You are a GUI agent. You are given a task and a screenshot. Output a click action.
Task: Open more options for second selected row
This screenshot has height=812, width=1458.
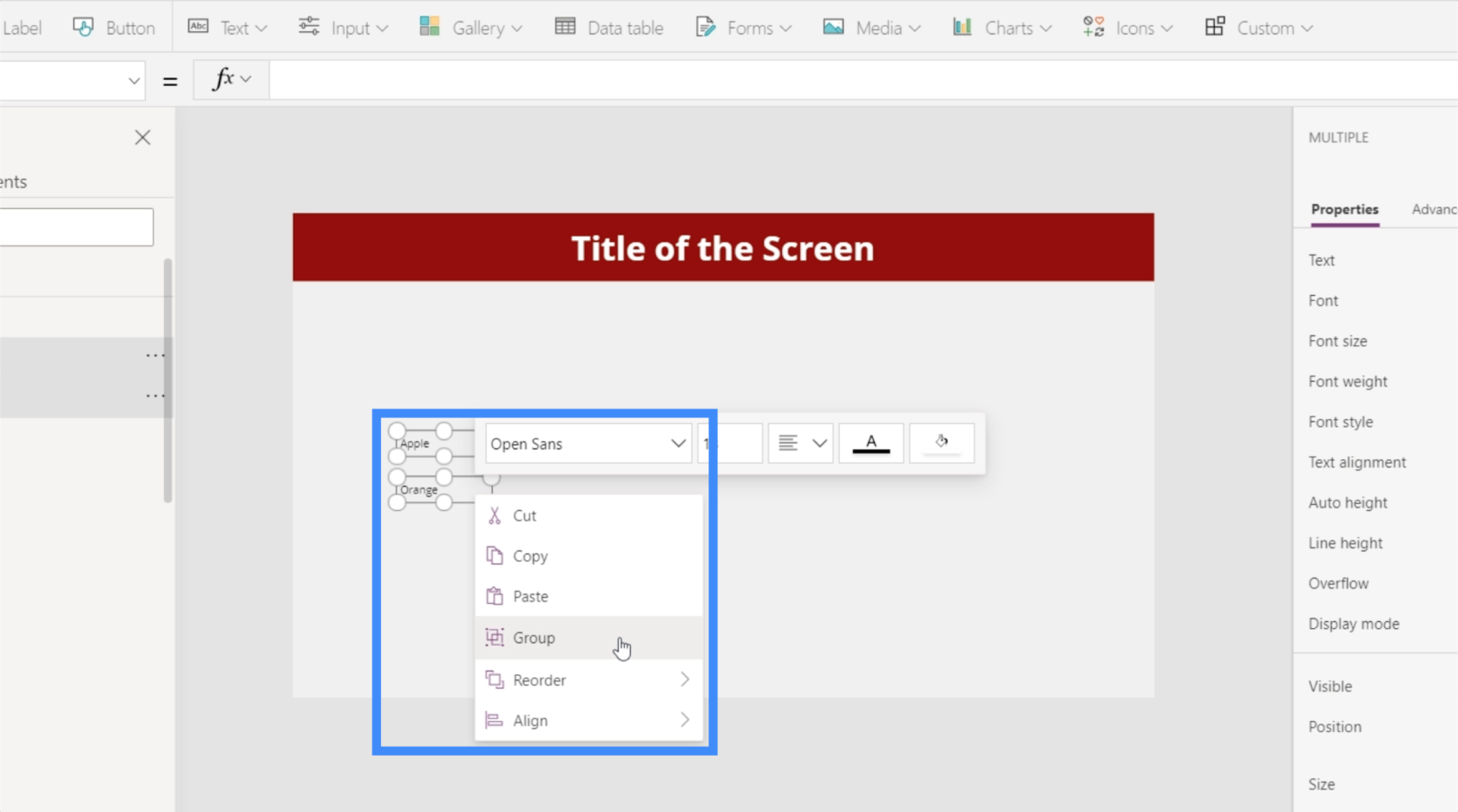(x=154, y=396)
